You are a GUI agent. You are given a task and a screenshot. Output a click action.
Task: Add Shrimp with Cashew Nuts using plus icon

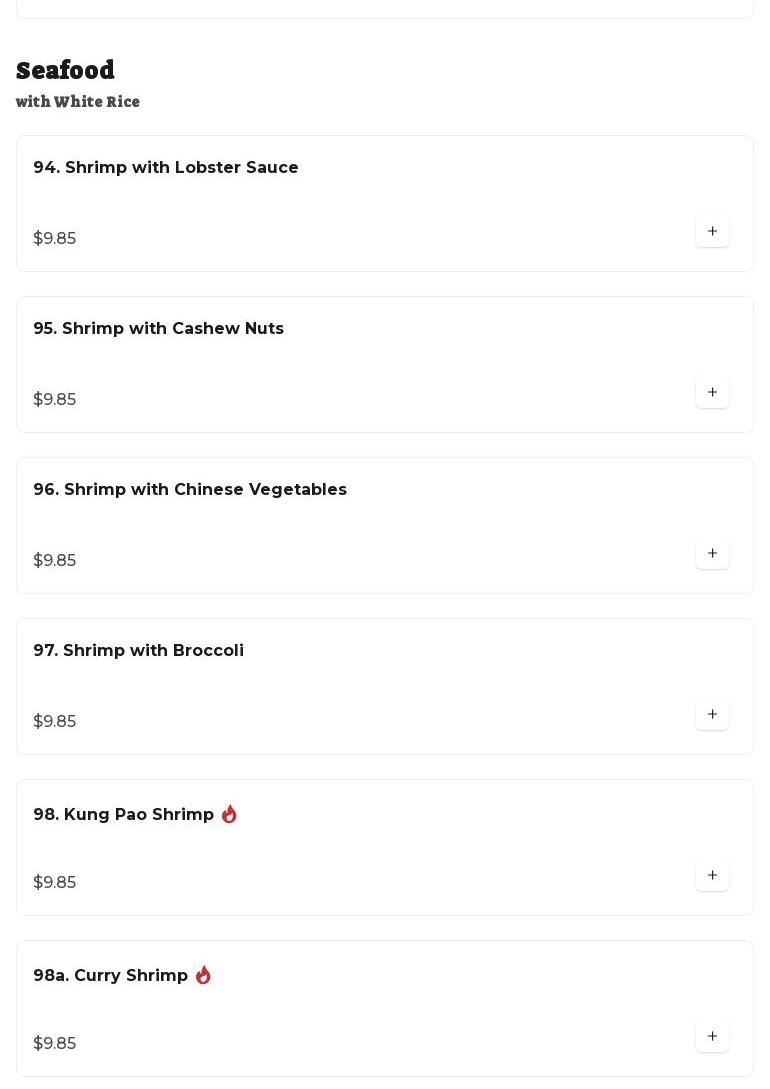pos(712,392)
